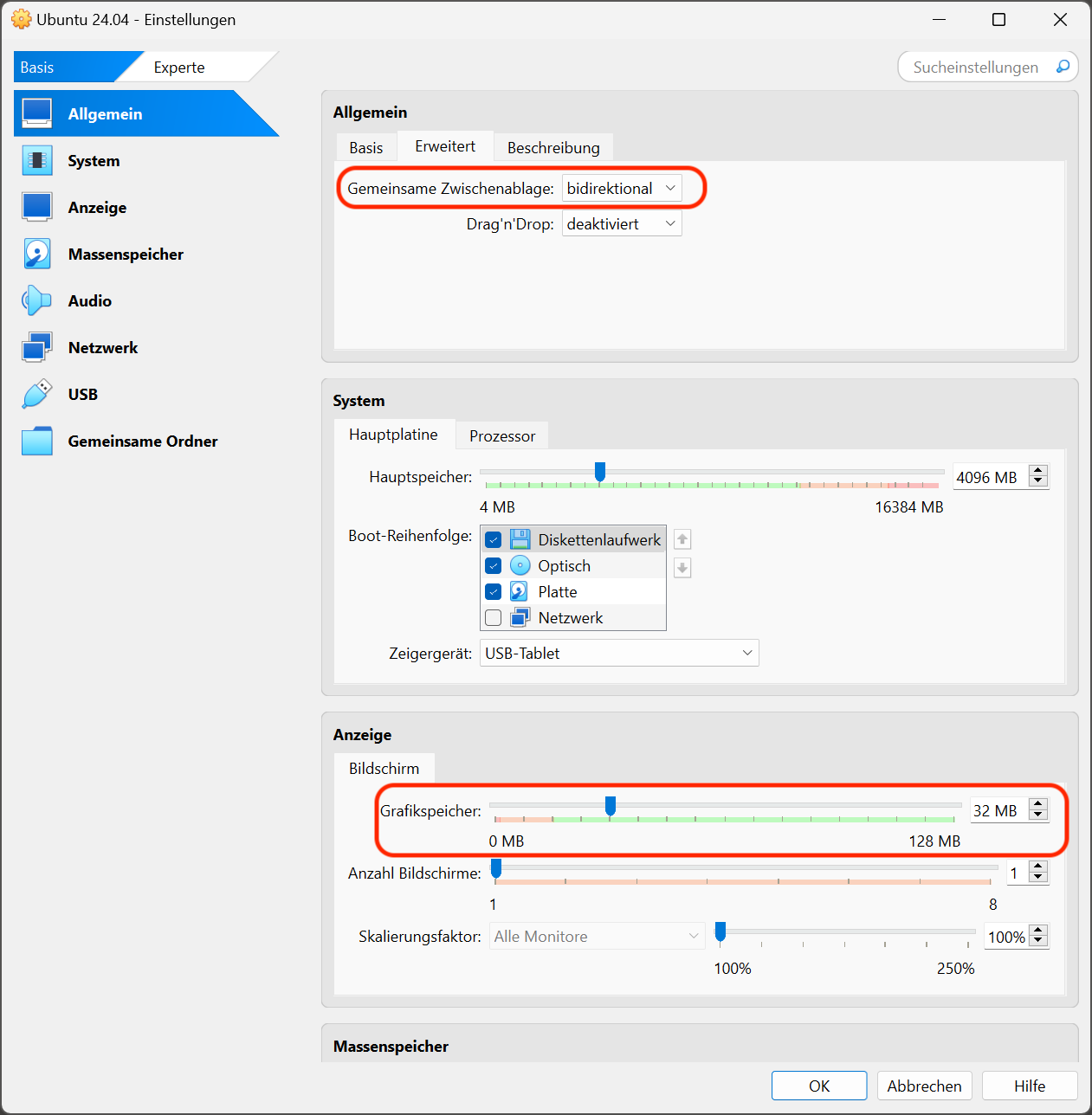Decrease Anzahl Bildschirme with down spinner

click(x=1038, y=879)
